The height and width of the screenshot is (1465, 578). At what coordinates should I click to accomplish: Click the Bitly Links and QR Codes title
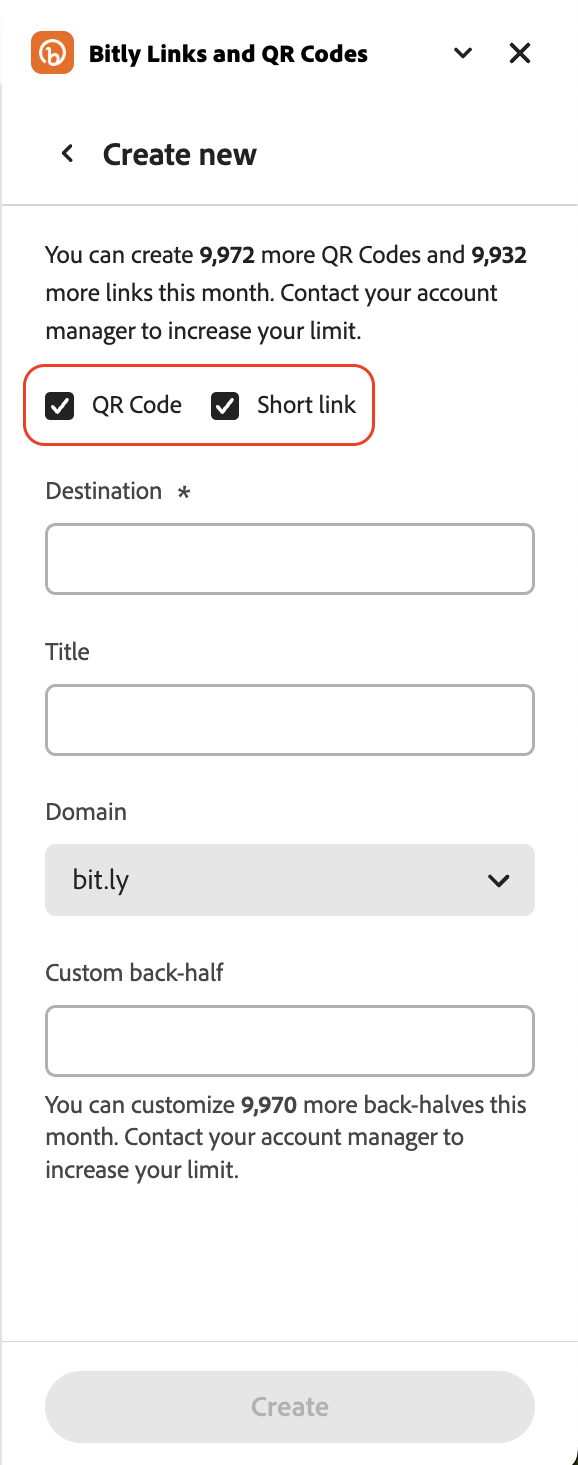click(228, 54)
